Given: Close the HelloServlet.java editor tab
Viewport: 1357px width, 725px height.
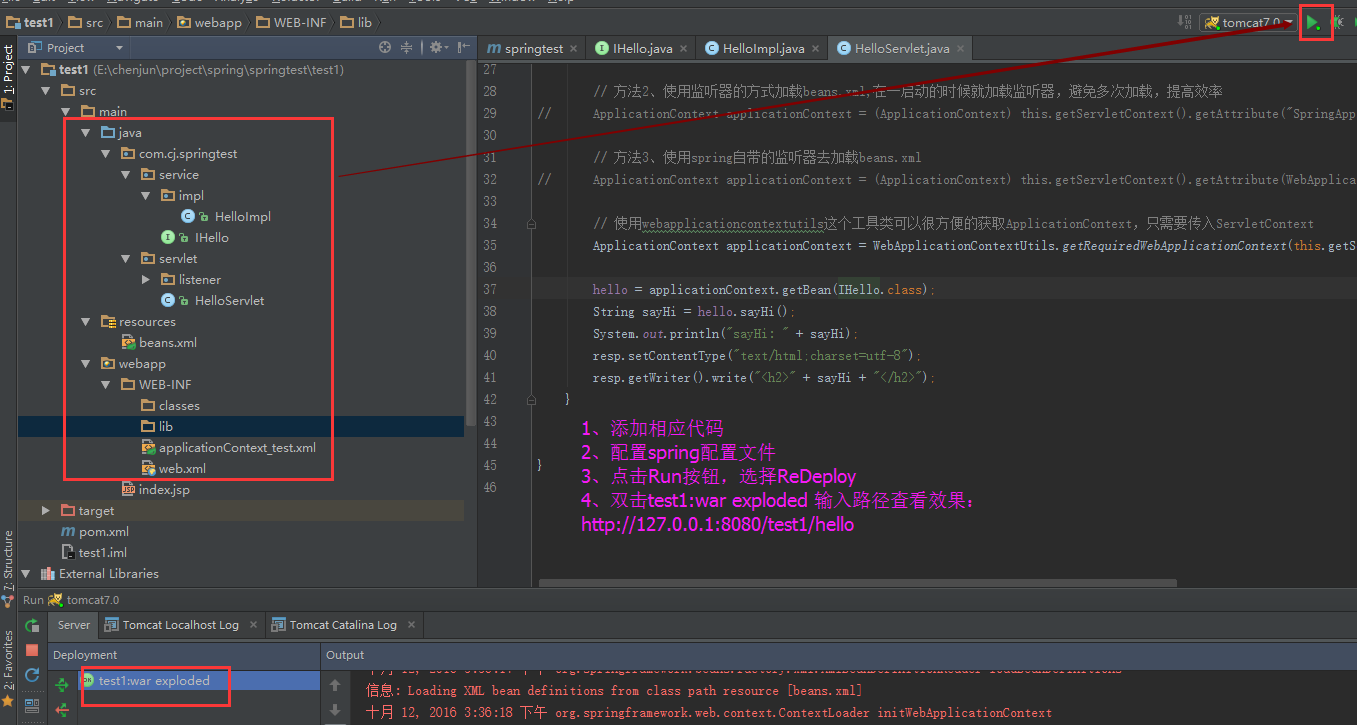Looking at the screenshot, I should [962, 48].
